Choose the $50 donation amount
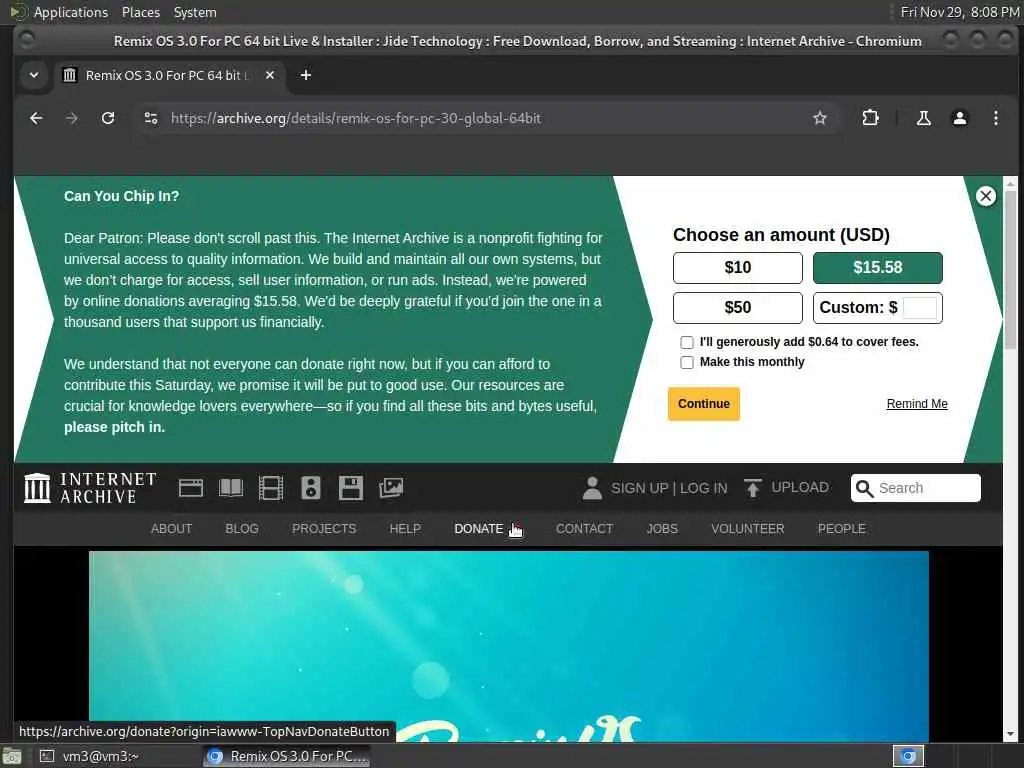This screenshot has width=1024, height=768. click(x=737, y=308)
